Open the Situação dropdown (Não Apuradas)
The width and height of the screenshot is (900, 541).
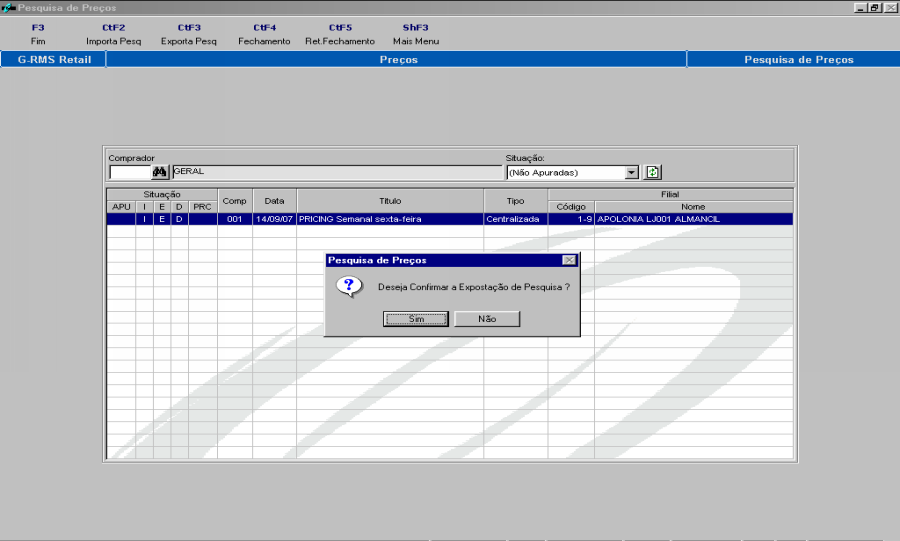pyautogui.click(x=631, y=173)
